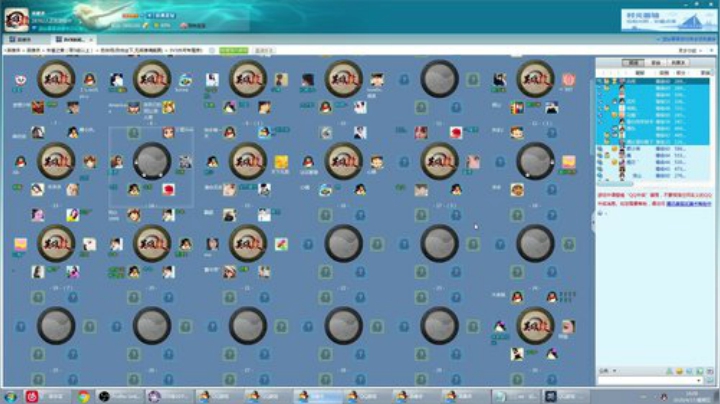Click the panel splitter handle beside the chat area

pos(593,223)
